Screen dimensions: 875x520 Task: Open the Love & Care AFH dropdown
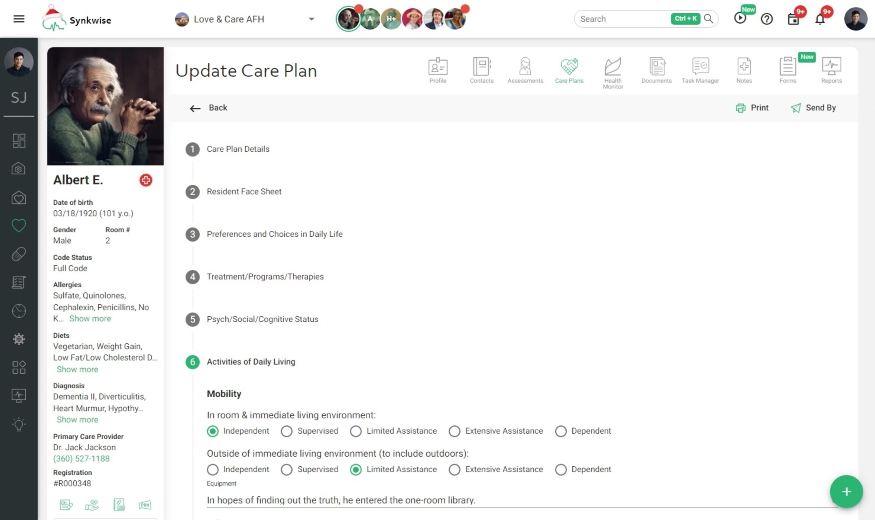click(245, 19)
